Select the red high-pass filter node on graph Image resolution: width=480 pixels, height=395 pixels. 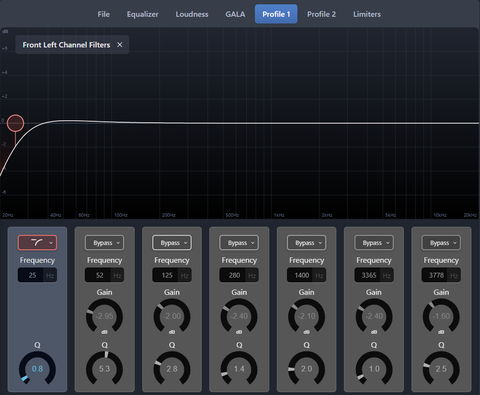click(16, 123)
